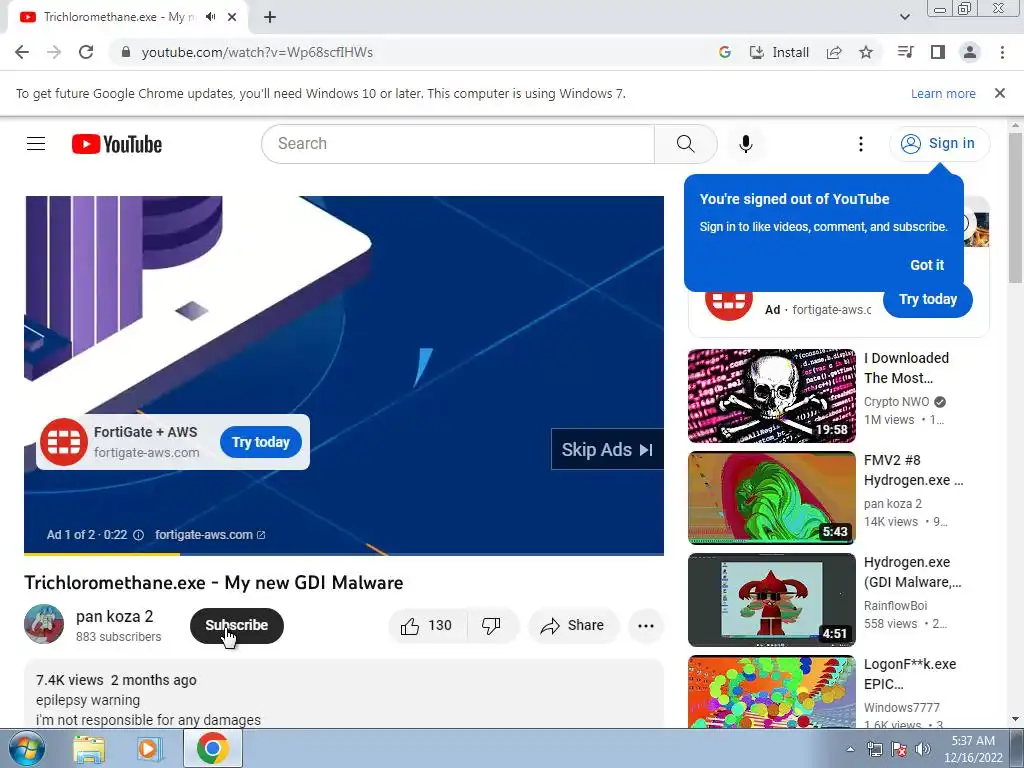This screenshot has height=768, width=1024.
Task: Open the tab search dropdown chevron
Action: point(904,17)
